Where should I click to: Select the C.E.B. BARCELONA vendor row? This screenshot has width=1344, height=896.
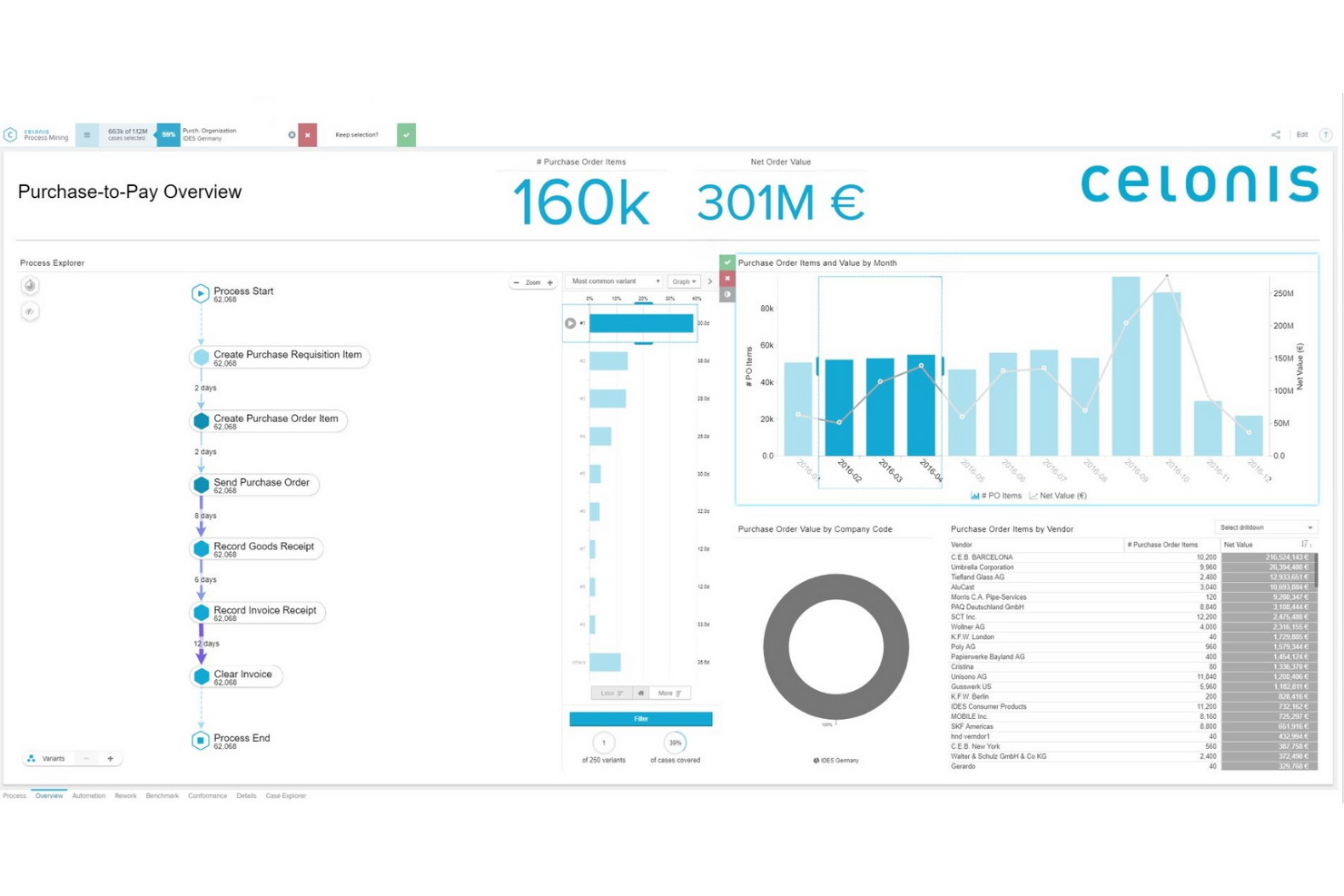click(999, 556)
